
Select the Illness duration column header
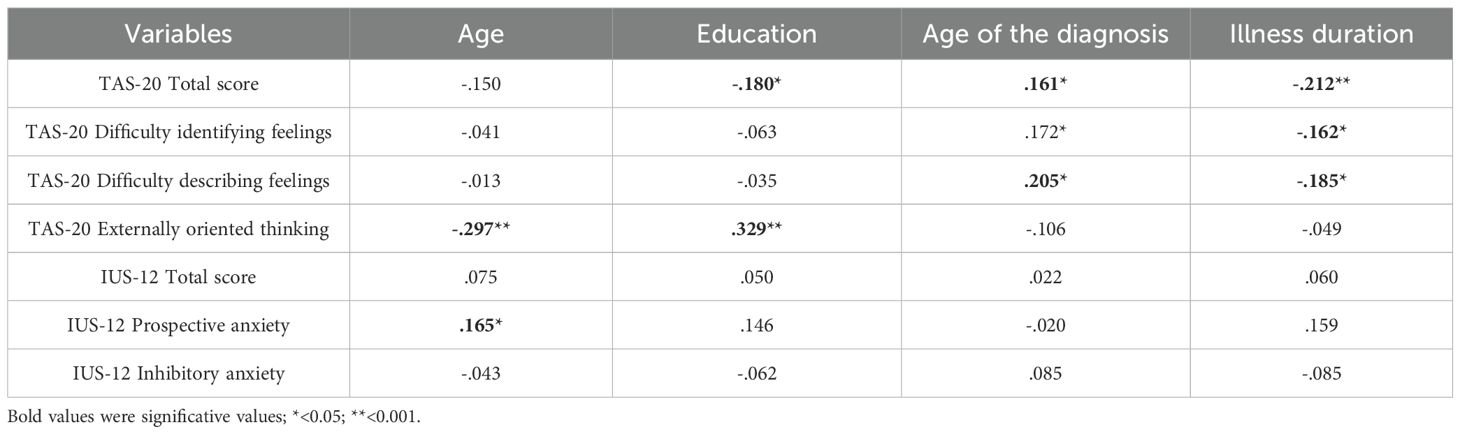tap(1322, 34)
